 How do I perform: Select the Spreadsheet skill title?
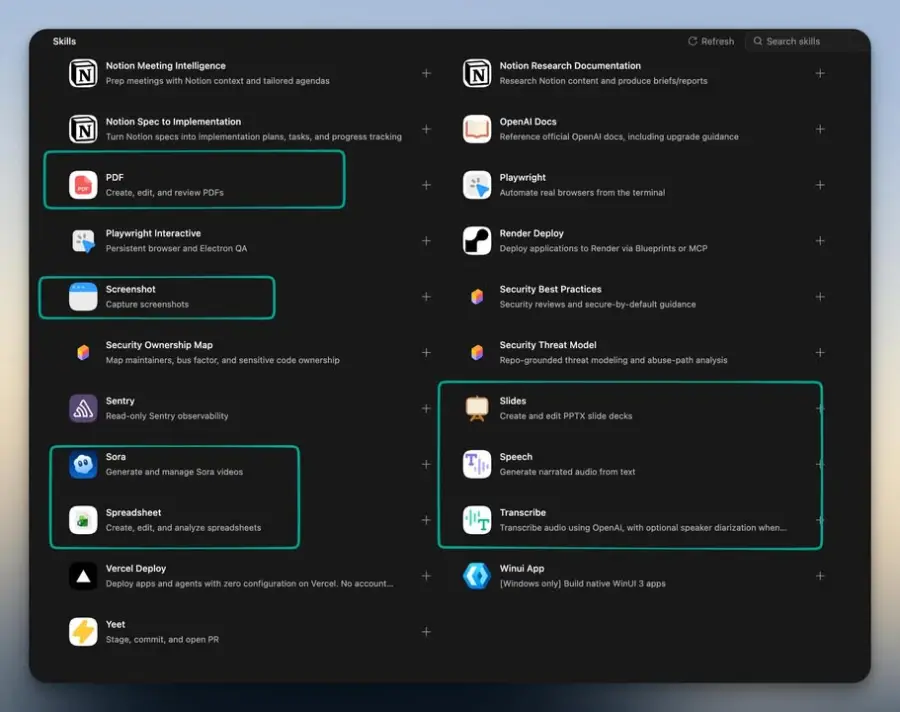coord(133,512)
